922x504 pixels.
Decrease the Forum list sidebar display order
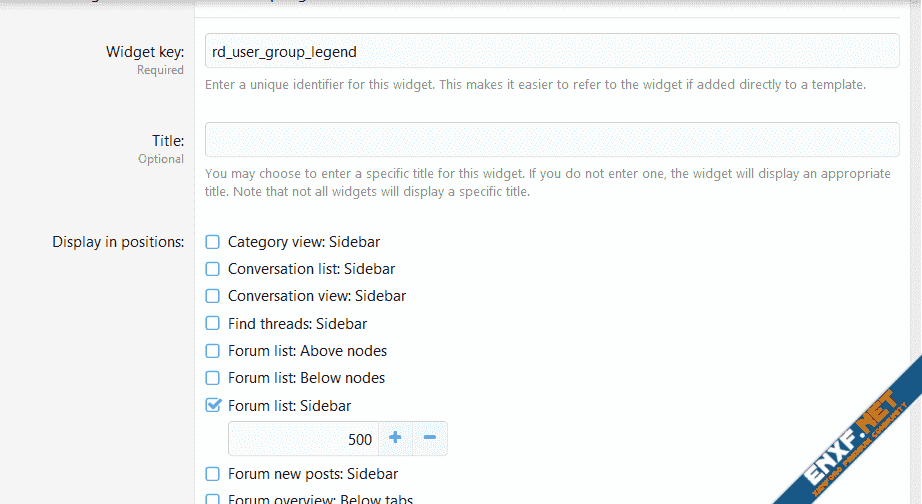430,438
